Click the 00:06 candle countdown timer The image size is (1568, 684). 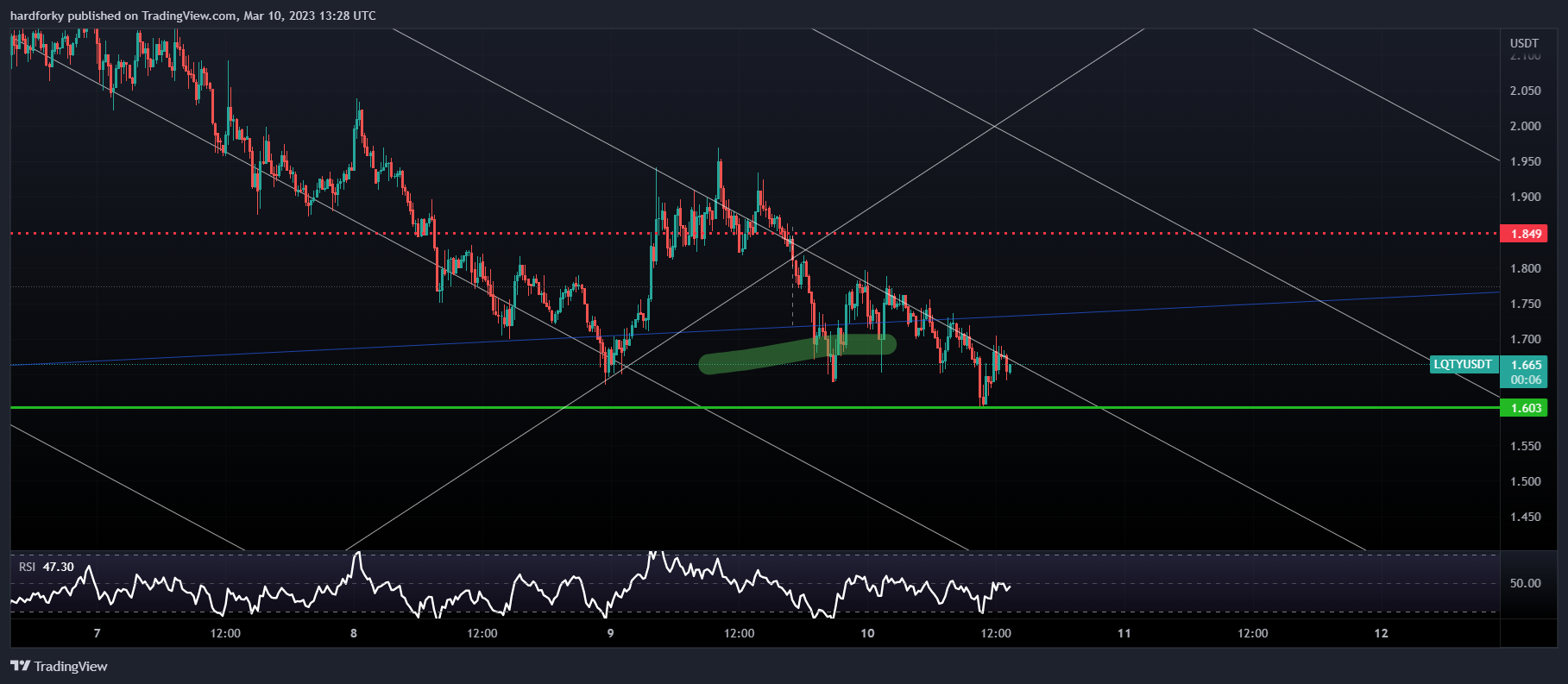(1526, 380)
